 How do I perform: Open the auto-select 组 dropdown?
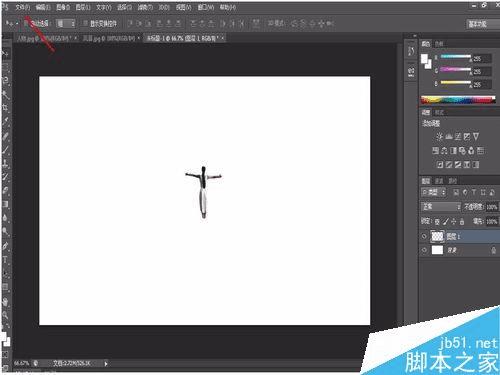66,23
